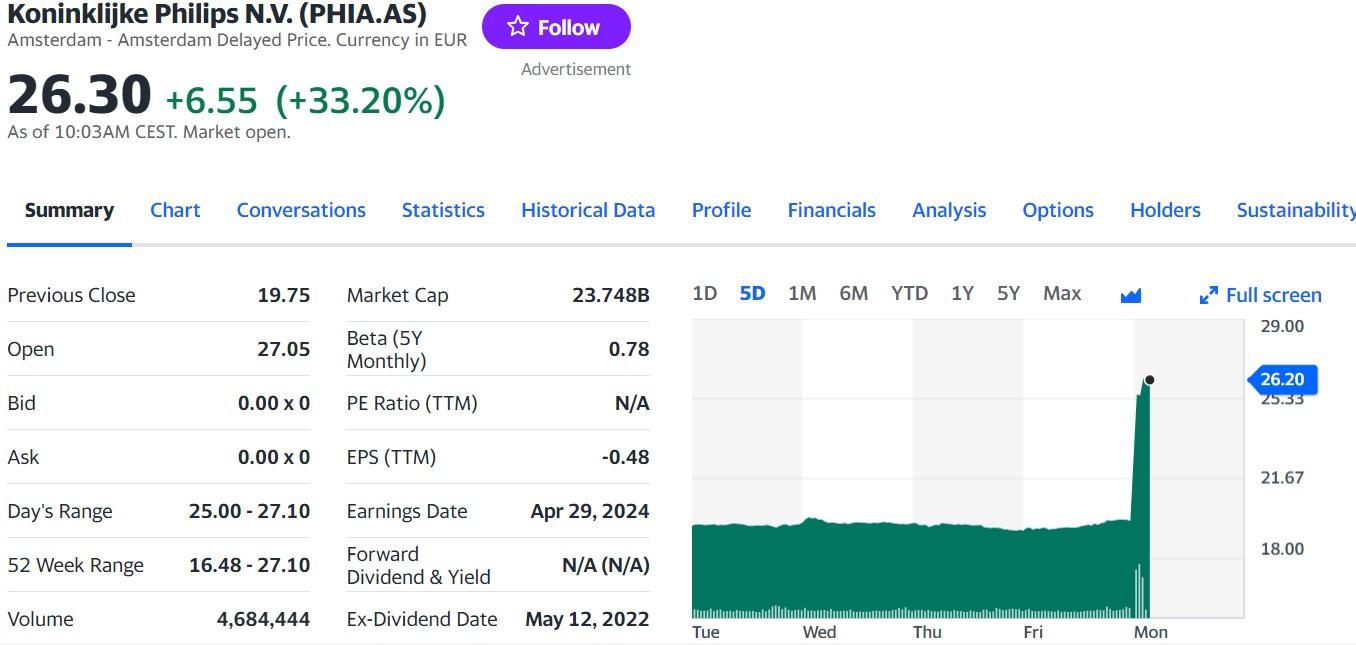Viewport: 1356px width, 645px height.
Task: Click the Open value 27.05
Action: tap(284, 349)
